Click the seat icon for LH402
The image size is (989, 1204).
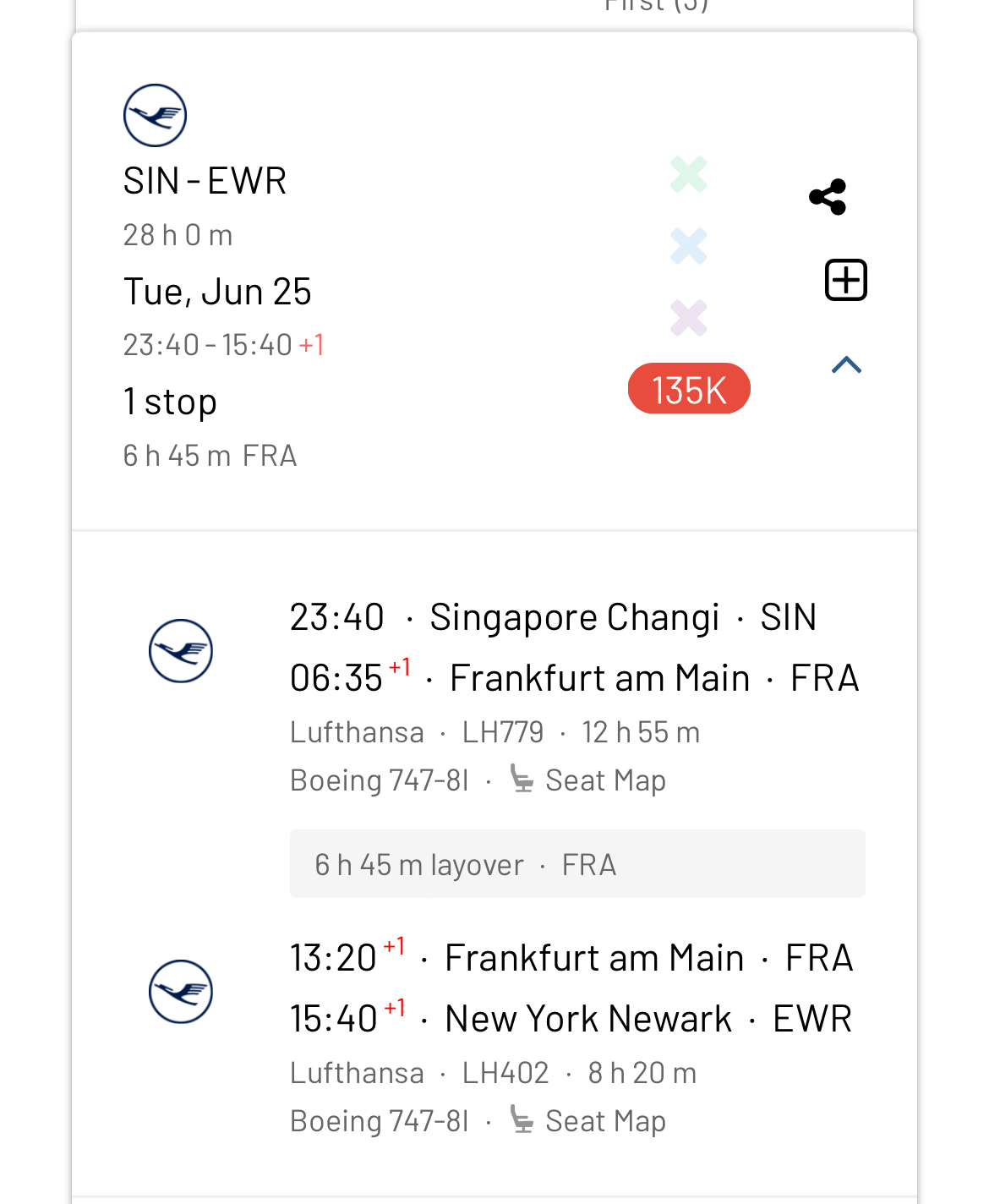point(522,1119)
